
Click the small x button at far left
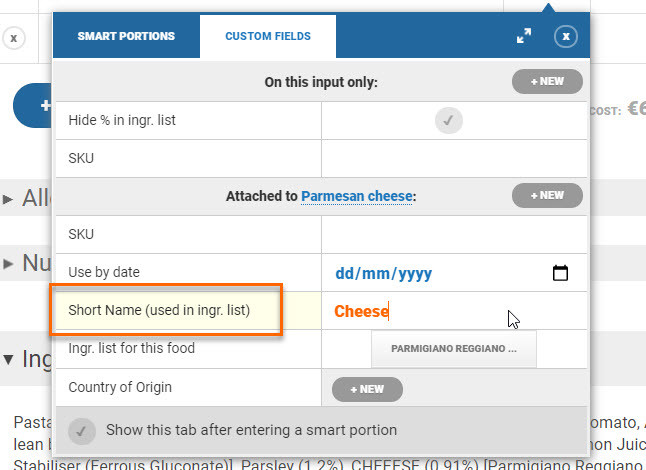point(13,38)
